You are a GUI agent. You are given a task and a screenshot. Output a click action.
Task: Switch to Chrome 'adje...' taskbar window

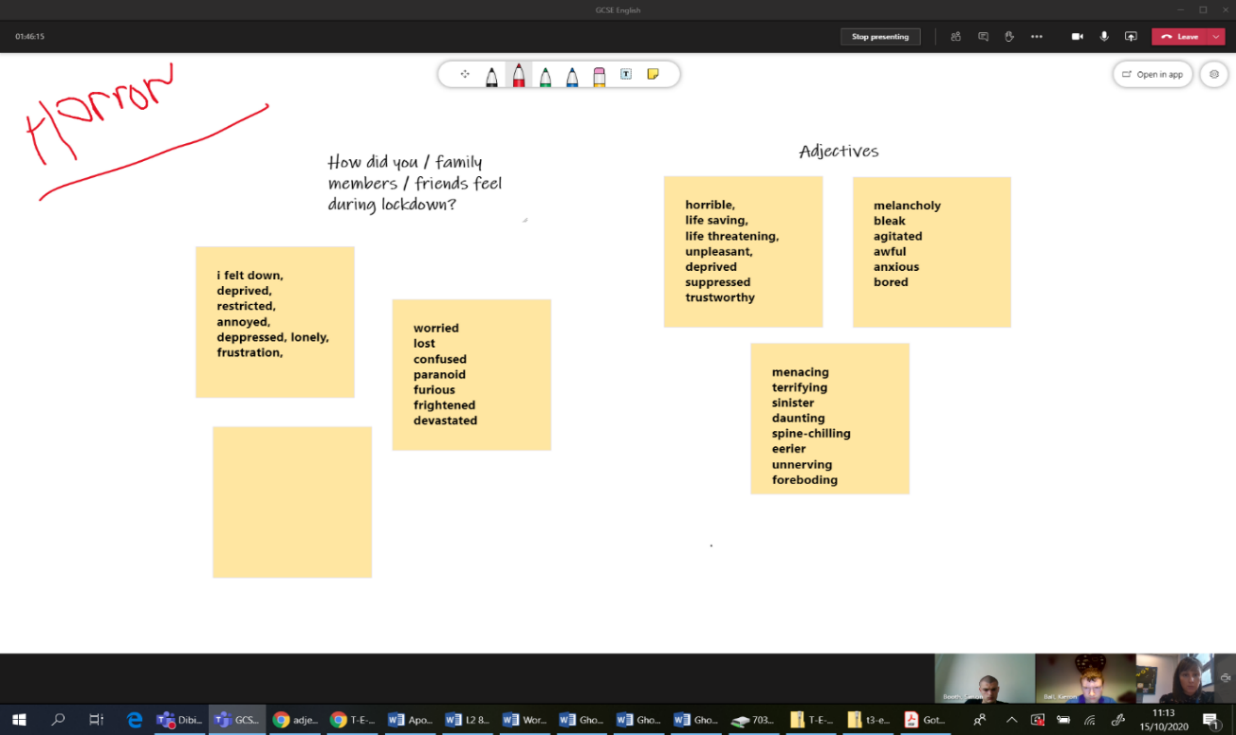tap(296, 720)
